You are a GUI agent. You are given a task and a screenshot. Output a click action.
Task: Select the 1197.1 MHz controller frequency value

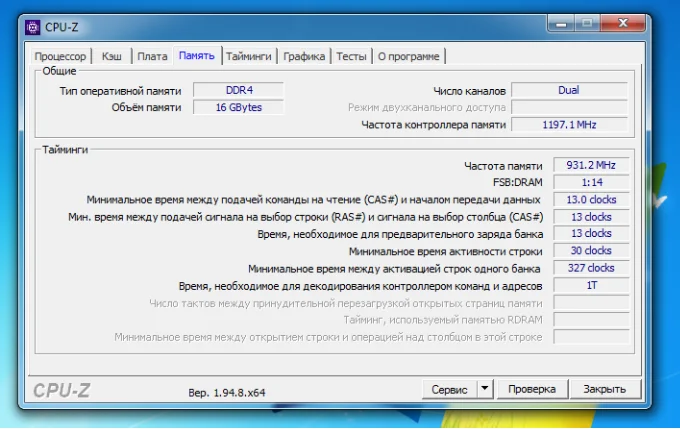tap(569, 124)
